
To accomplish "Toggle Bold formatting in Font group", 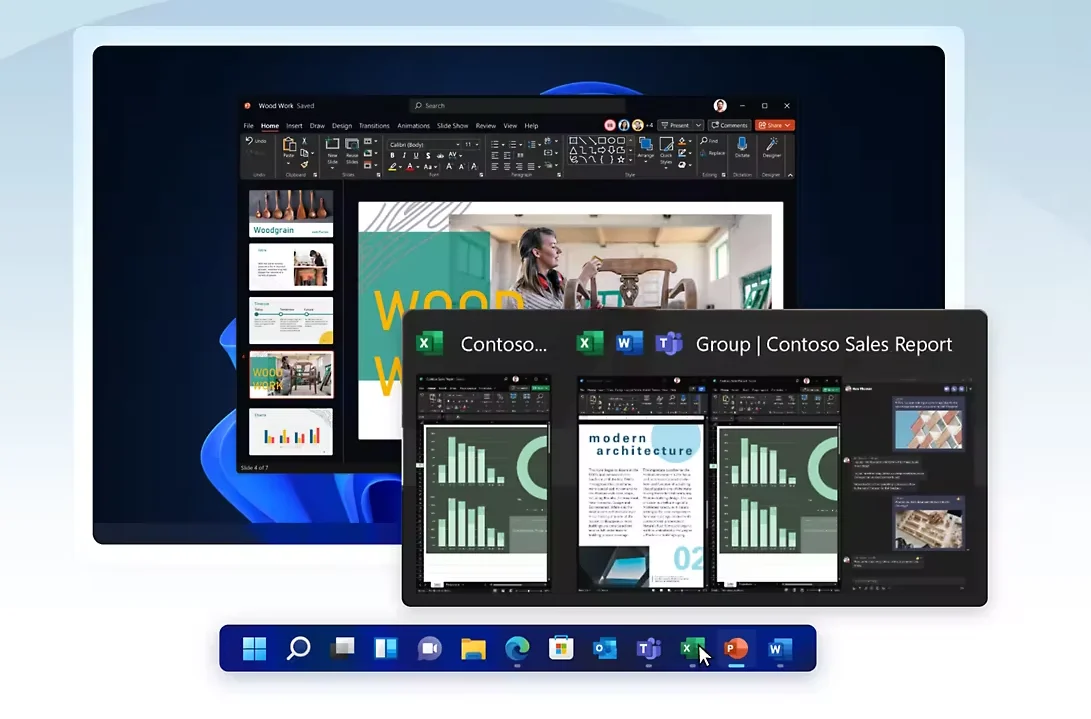I will (392, 155).
